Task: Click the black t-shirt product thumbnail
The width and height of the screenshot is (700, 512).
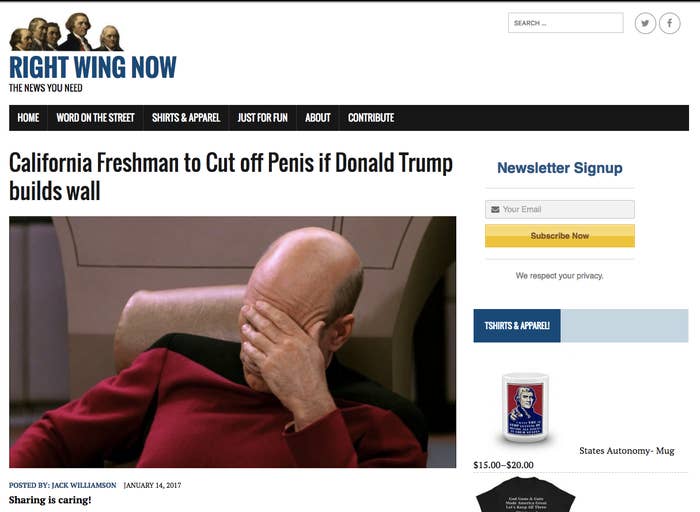Action: tap(525, 494)
